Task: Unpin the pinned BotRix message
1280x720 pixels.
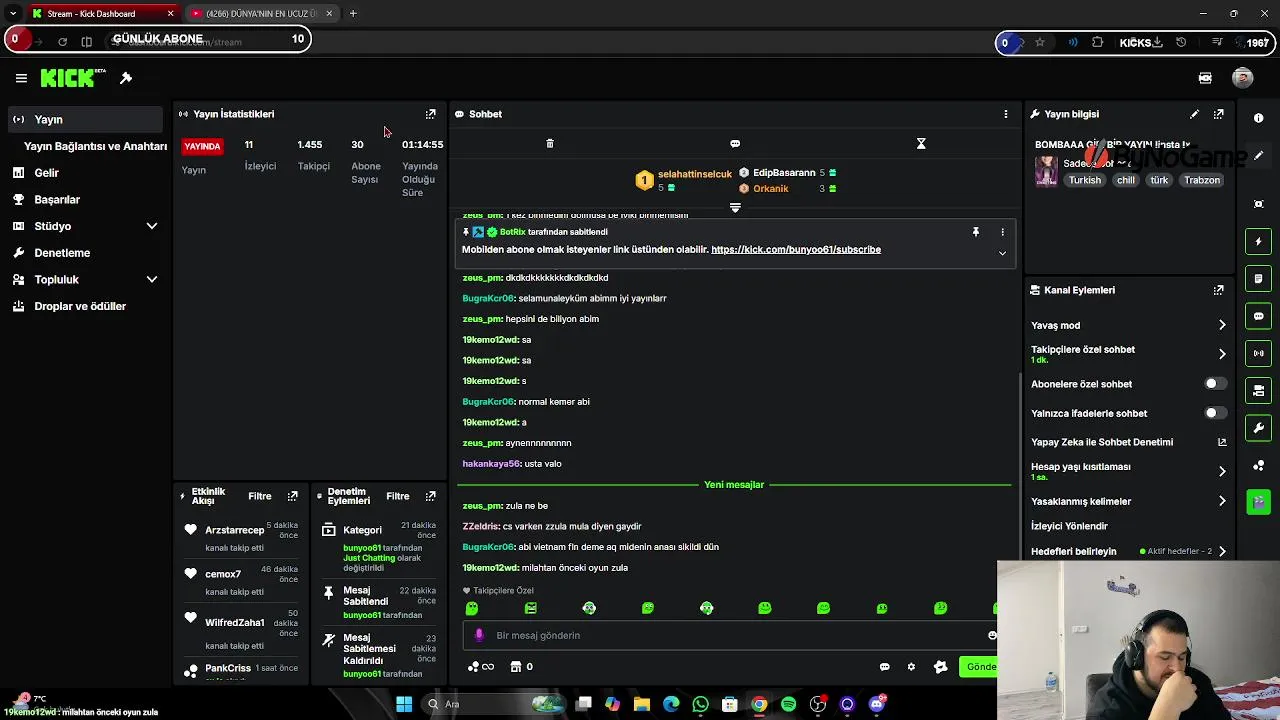Action: [x=976, y=232]
